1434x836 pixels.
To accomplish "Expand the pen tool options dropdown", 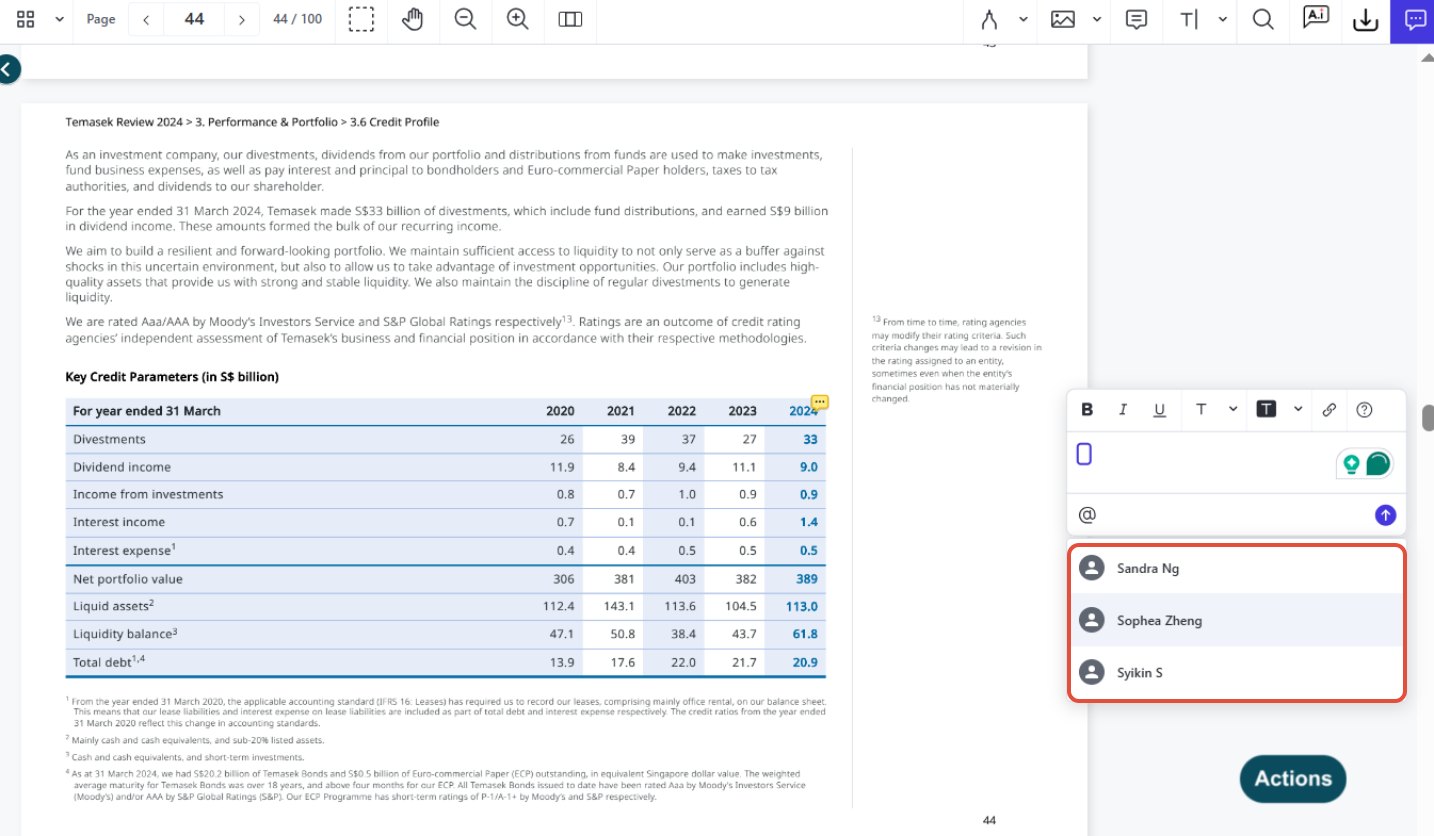I will pyautogui.click(x=1023, y=19).
